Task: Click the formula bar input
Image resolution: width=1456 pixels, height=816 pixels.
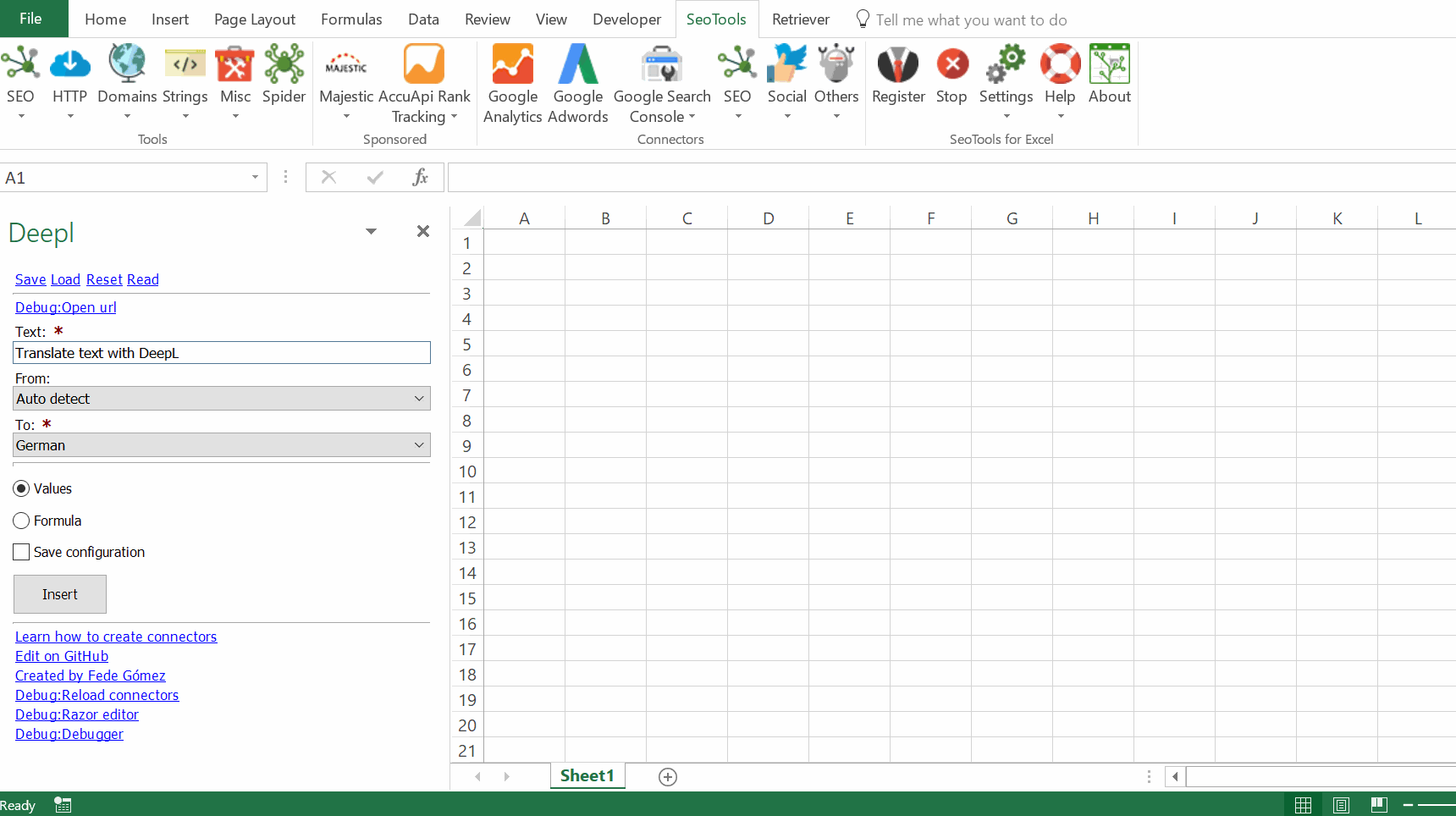Action: tap(951, 177)
